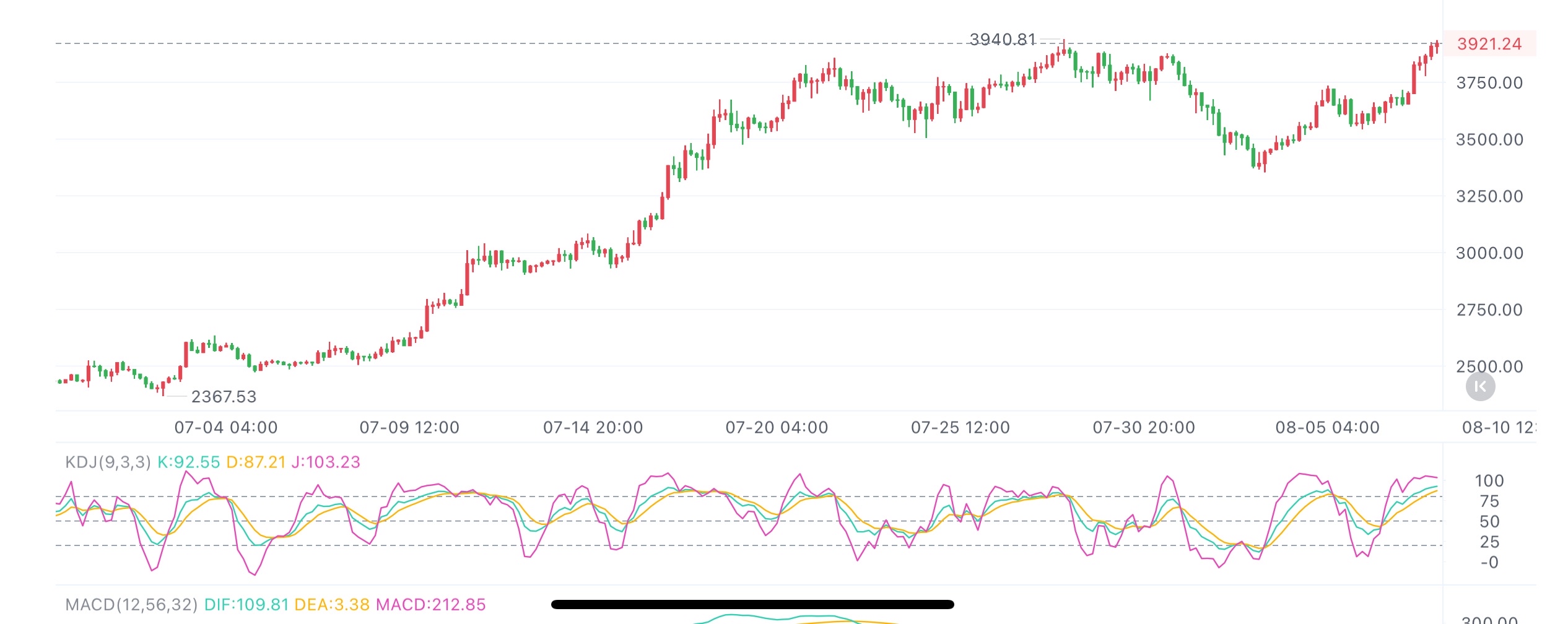This screenshot has width=1568, height=624.
Task: Select the K:92.55 value in KDJ legend
Action: [x=188, y=462]
